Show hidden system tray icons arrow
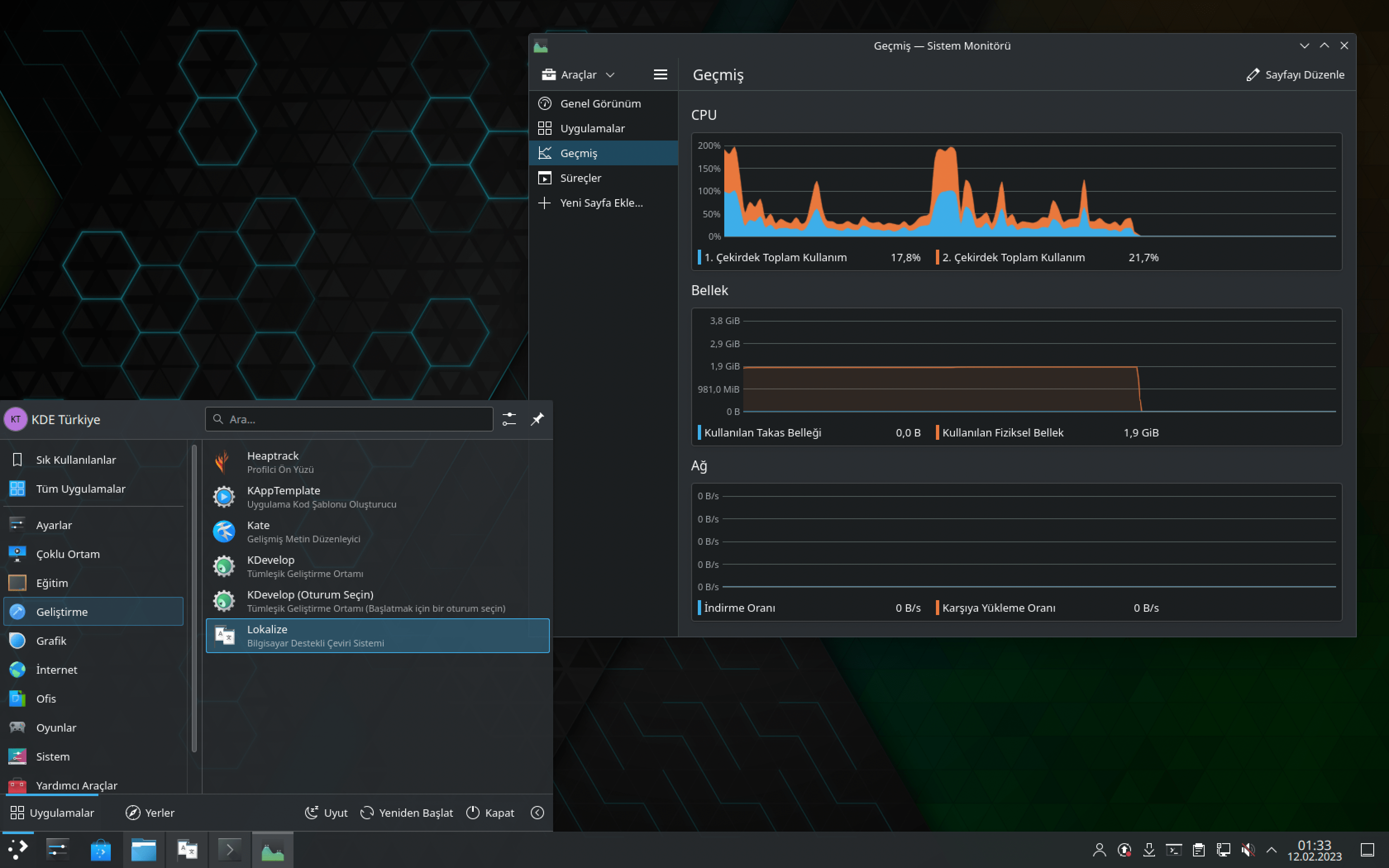This screenshot has height=868, width=1389. (x=1271, y=850)
